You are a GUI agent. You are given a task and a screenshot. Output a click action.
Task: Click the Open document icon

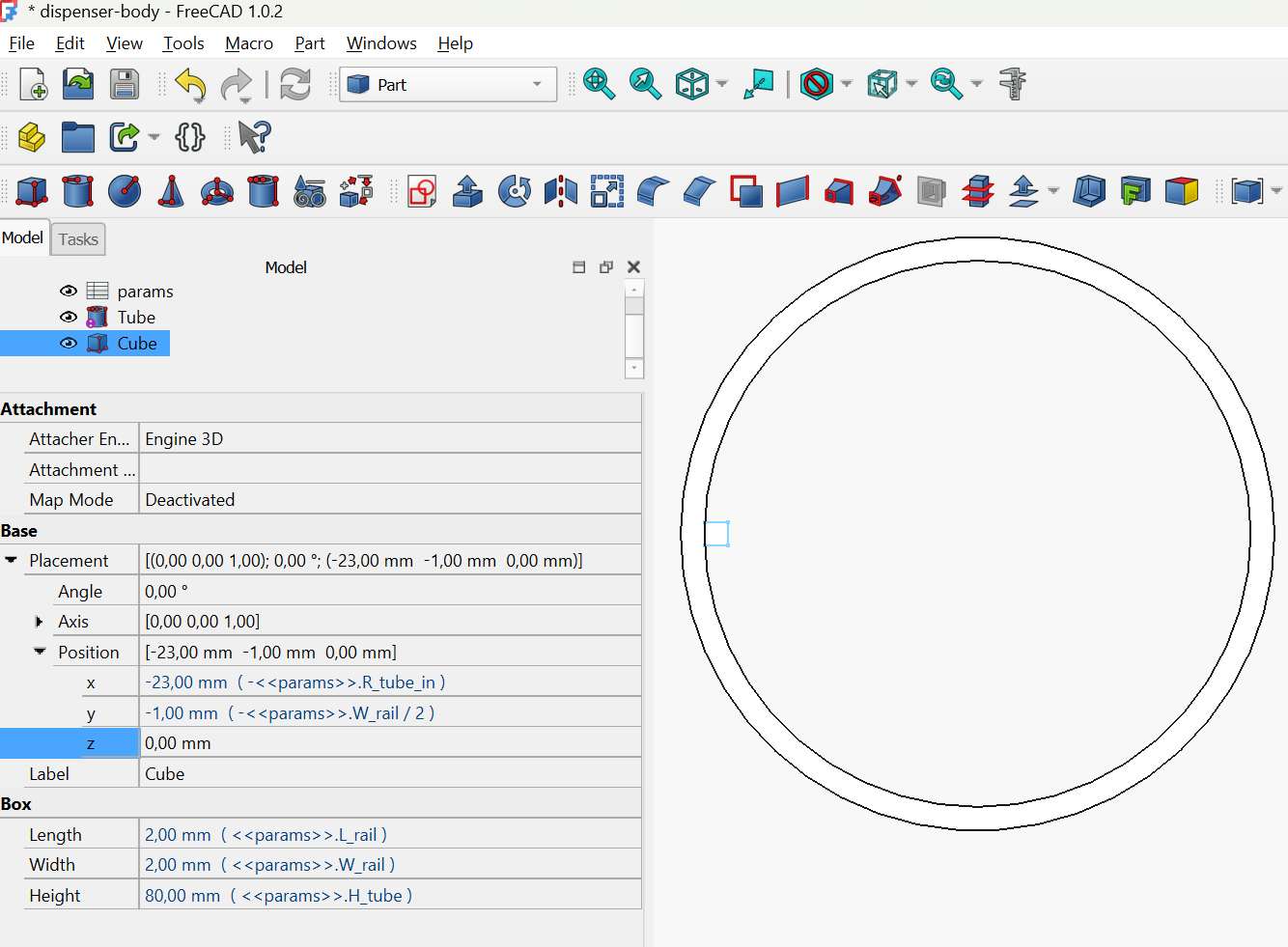click(78, 85)
